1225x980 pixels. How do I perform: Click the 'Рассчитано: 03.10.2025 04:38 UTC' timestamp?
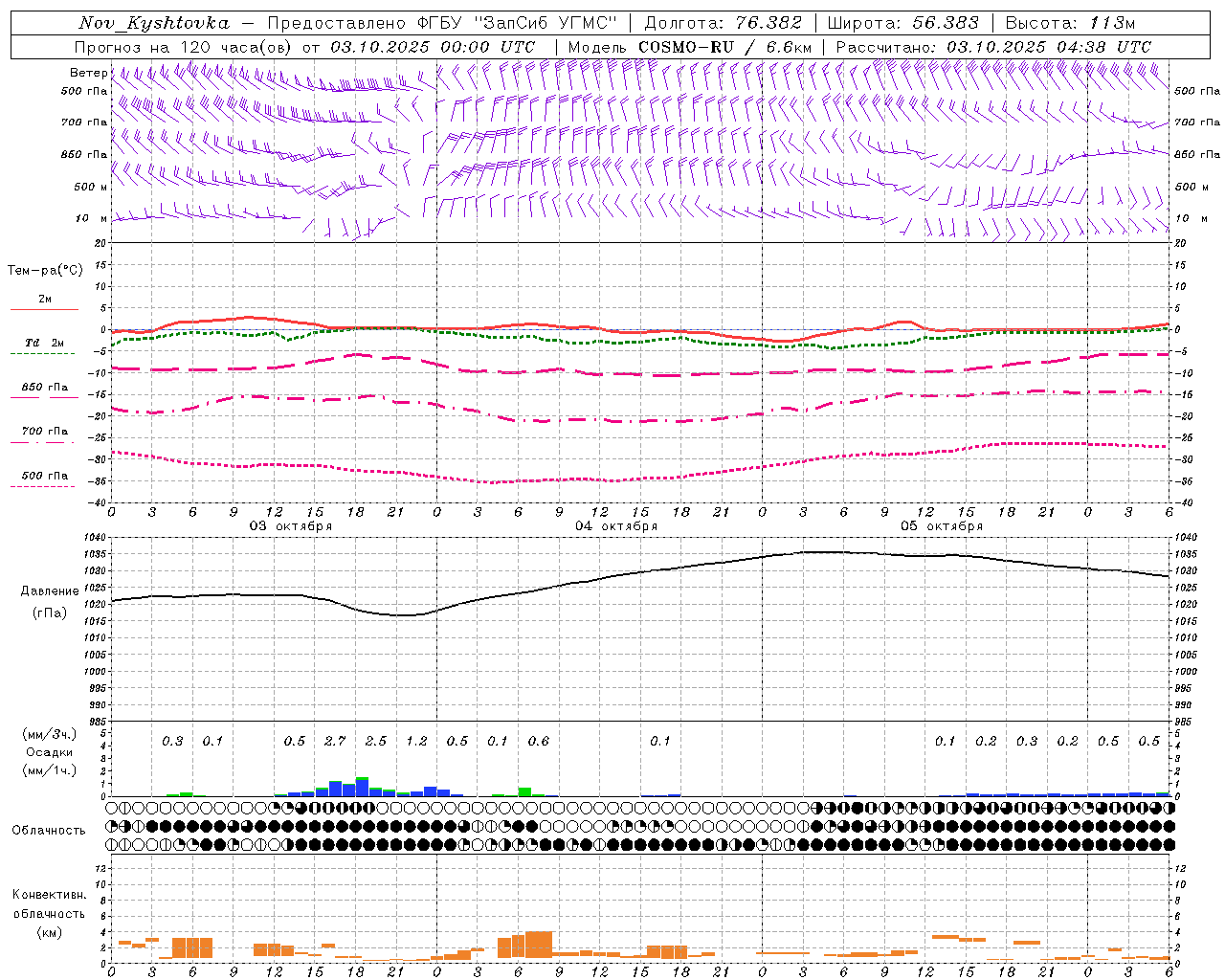tap(993, 47)
